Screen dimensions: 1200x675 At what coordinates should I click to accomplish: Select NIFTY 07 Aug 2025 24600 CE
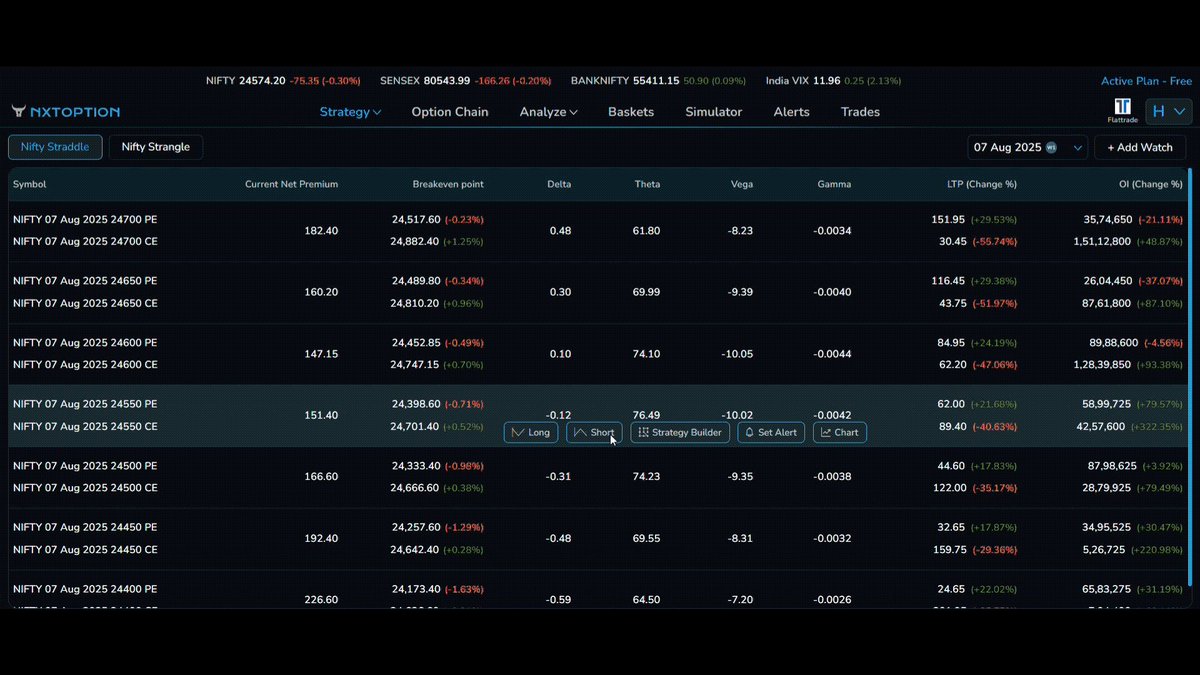85,365
